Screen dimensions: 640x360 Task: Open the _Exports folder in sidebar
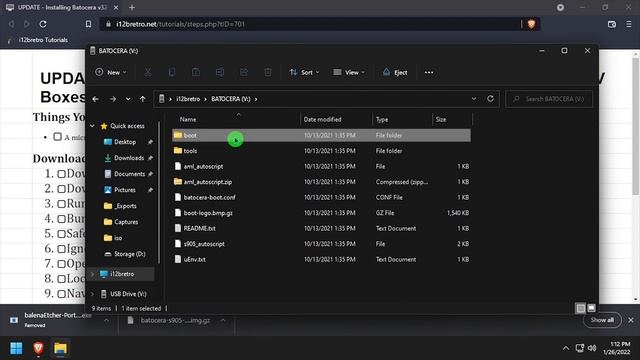(x=126, y=206)
